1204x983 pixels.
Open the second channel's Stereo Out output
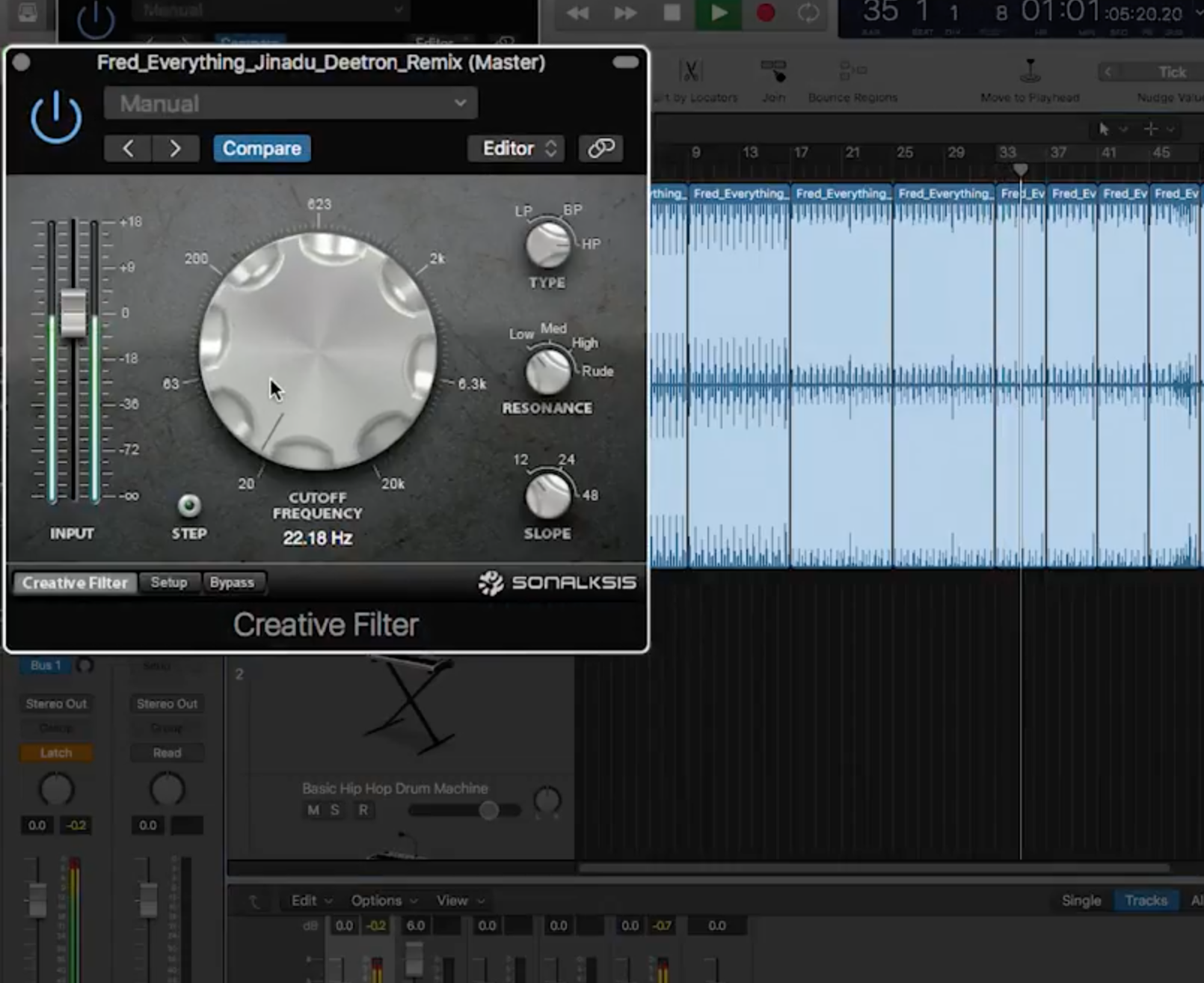click(x=167, y=703)
